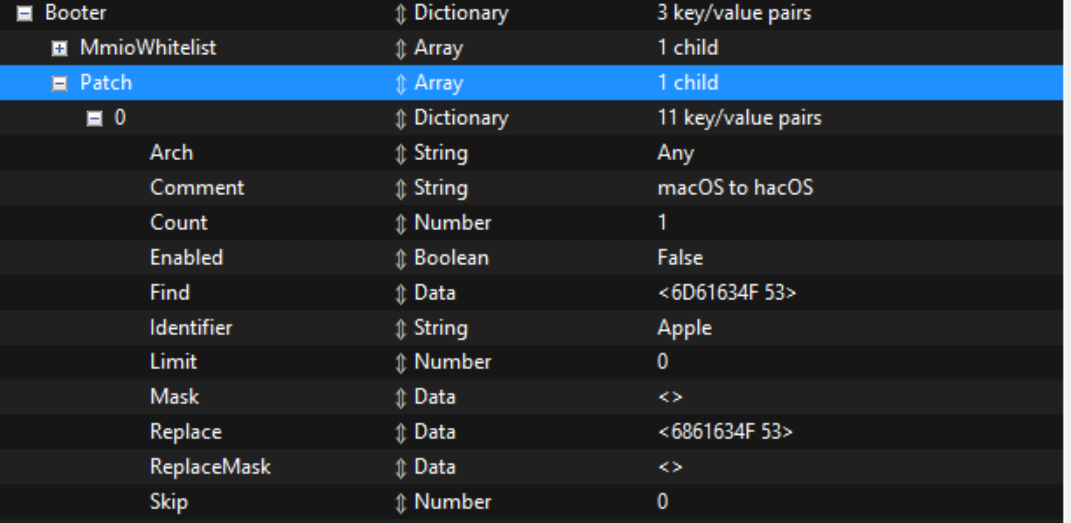Select the Identifier key name
The height and width of the screenshot is (523, 1071).
pyautogui.click(x=190, y=327)
